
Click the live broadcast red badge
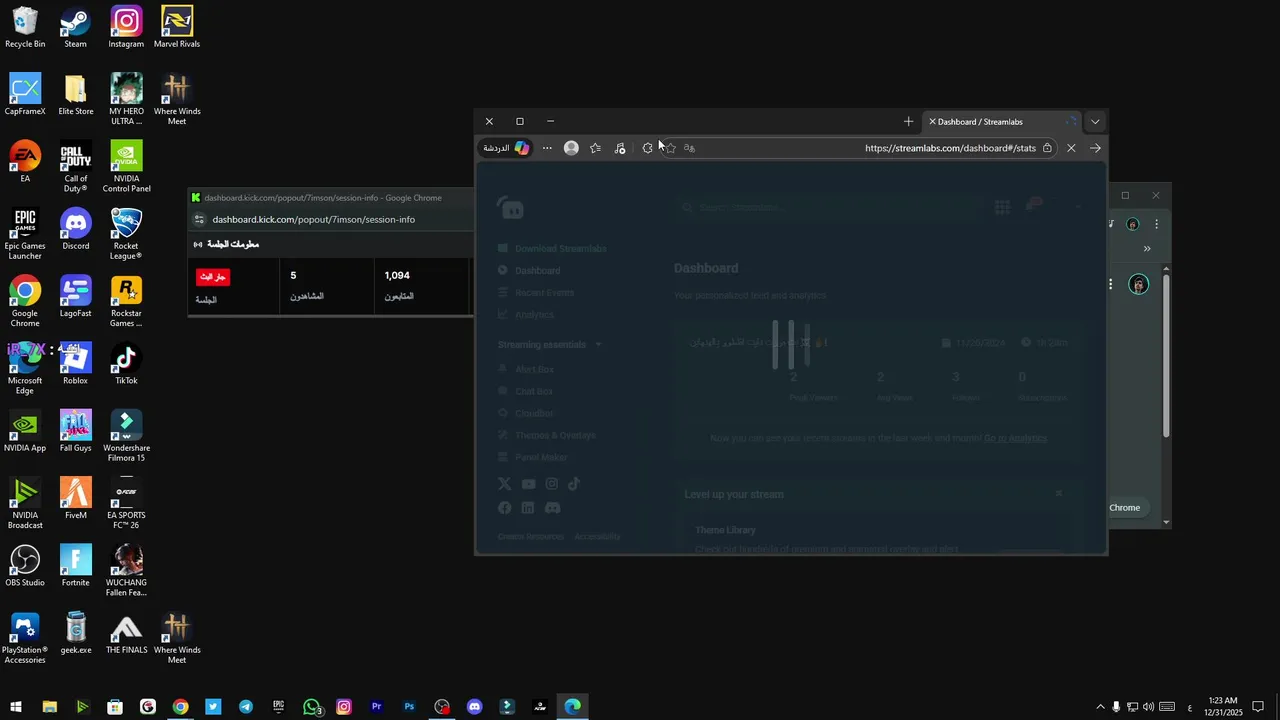pos(213,277)
